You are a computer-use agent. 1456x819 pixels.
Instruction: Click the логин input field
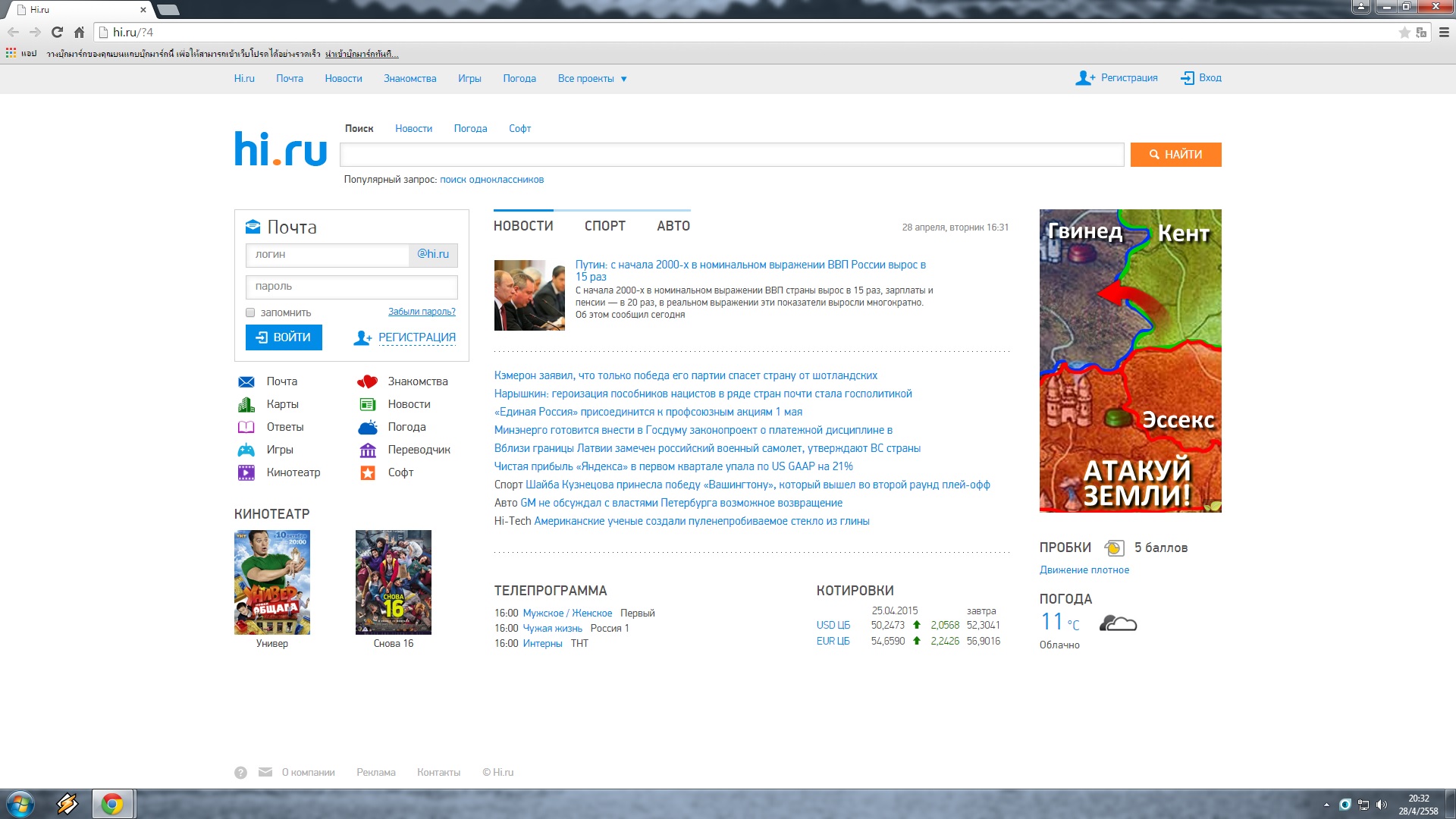click(328, 255)
